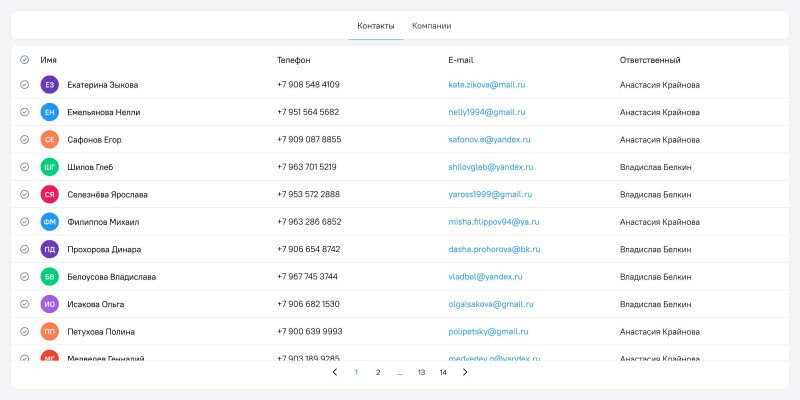Tick the checkbox for Прохорова Динара
This screenshot has width=800, height=400.
tap(24, 249)
